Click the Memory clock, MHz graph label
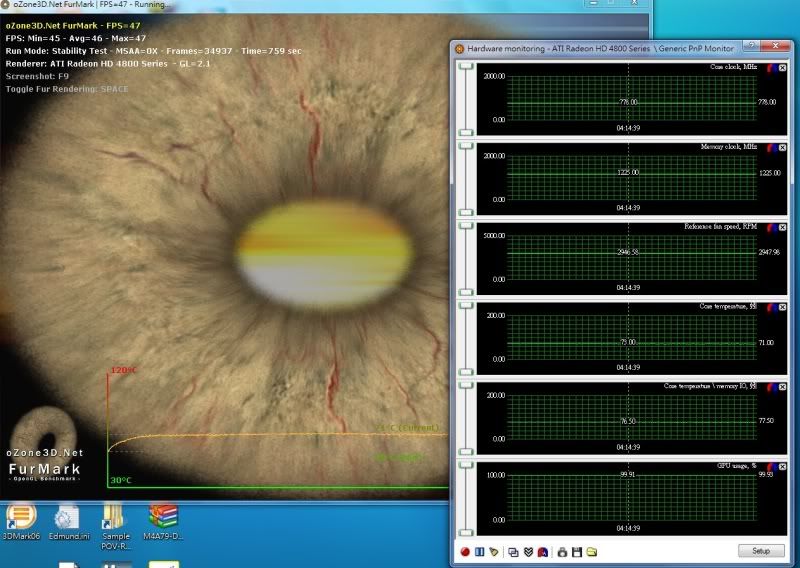Viewport: 800px width, 568px height. pyautogui.click(x=729, y=147)
